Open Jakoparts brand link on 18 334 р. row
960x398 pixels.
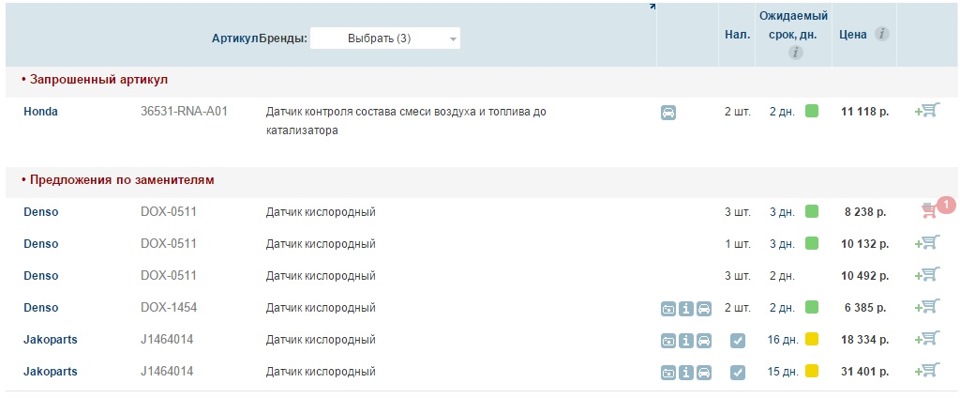tap(50, 339)
